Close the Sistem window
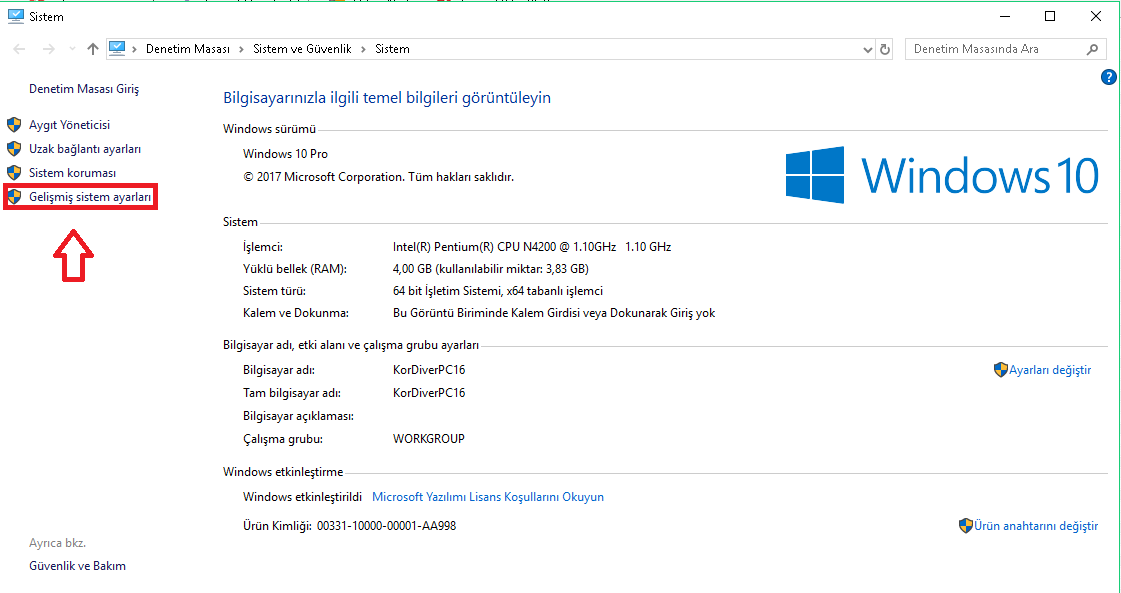This screenshot has width=1121, height=593. (1095, 16)
